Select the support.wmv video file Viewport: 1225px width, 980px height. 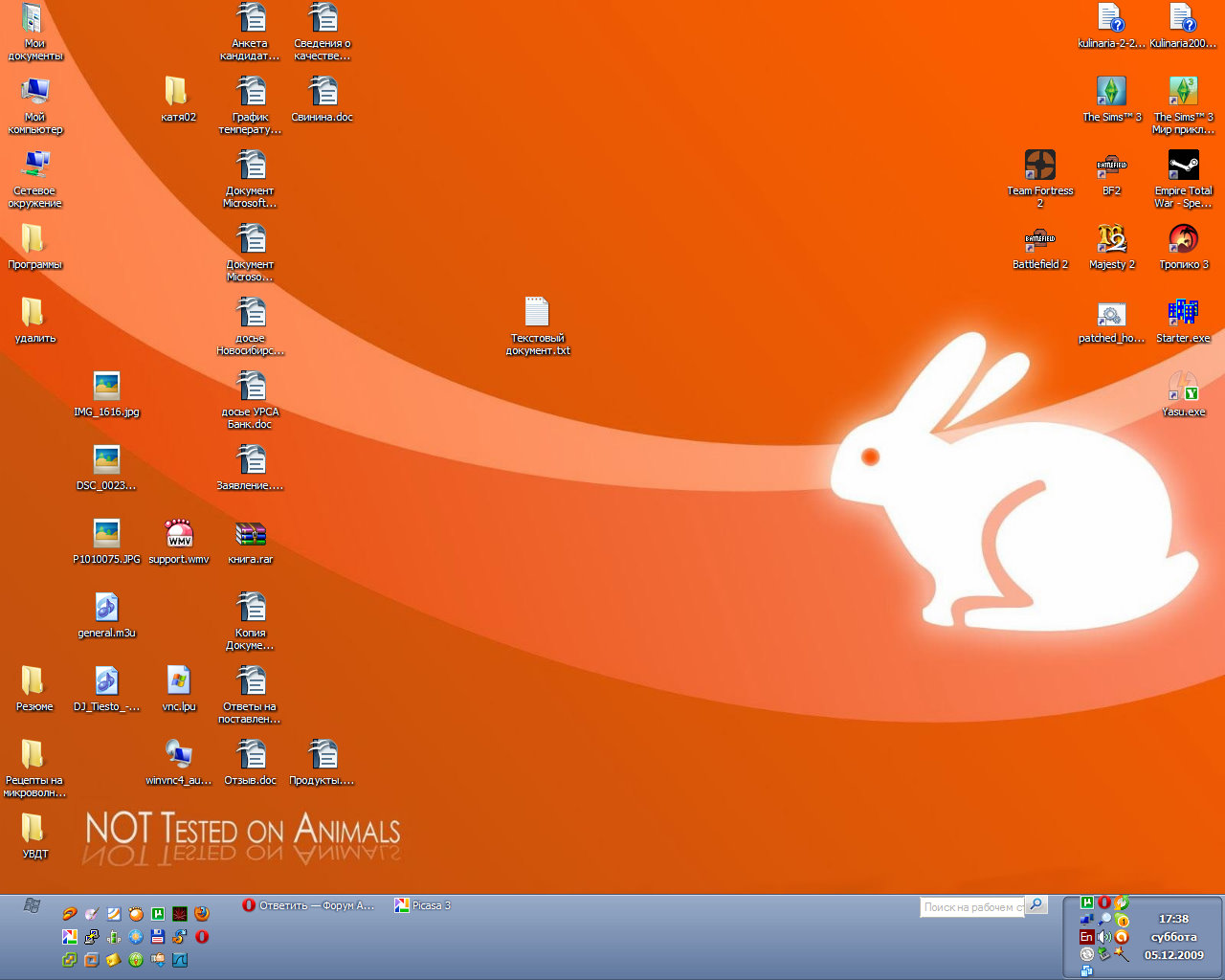(x=178, y=540)
